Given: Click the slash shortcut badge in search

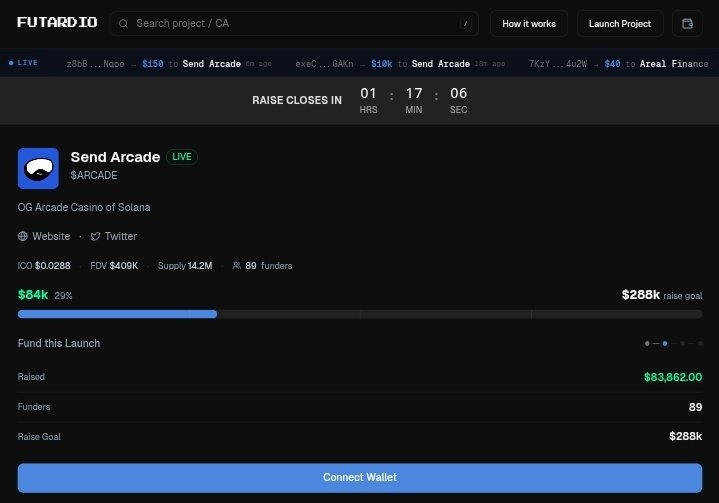Looking at the screenshot, I should (x=465, y=23).
